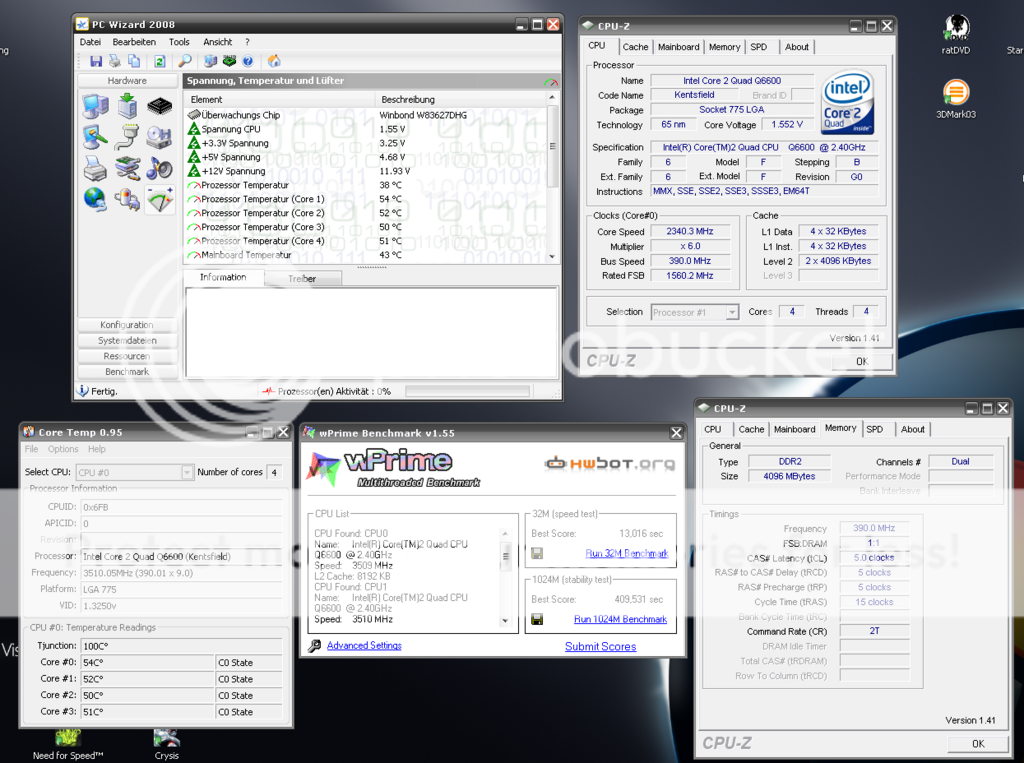Viewport: 1024px width, 763px height.
Task: Click the Ressourcen section button
Action: 127,356
